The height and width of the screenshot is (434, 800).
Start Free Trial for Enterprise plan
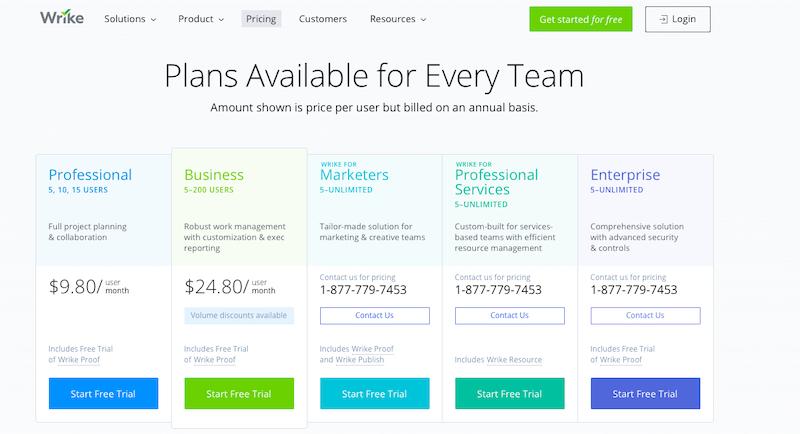645,394
